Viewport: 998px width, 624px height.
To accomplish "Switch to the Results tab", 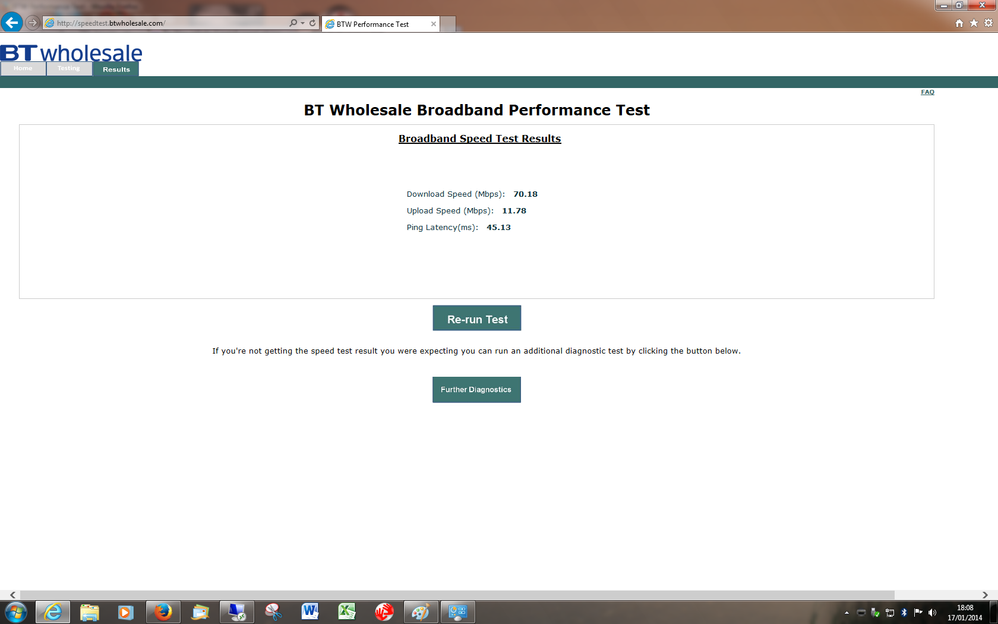I will tap(116, 69).
